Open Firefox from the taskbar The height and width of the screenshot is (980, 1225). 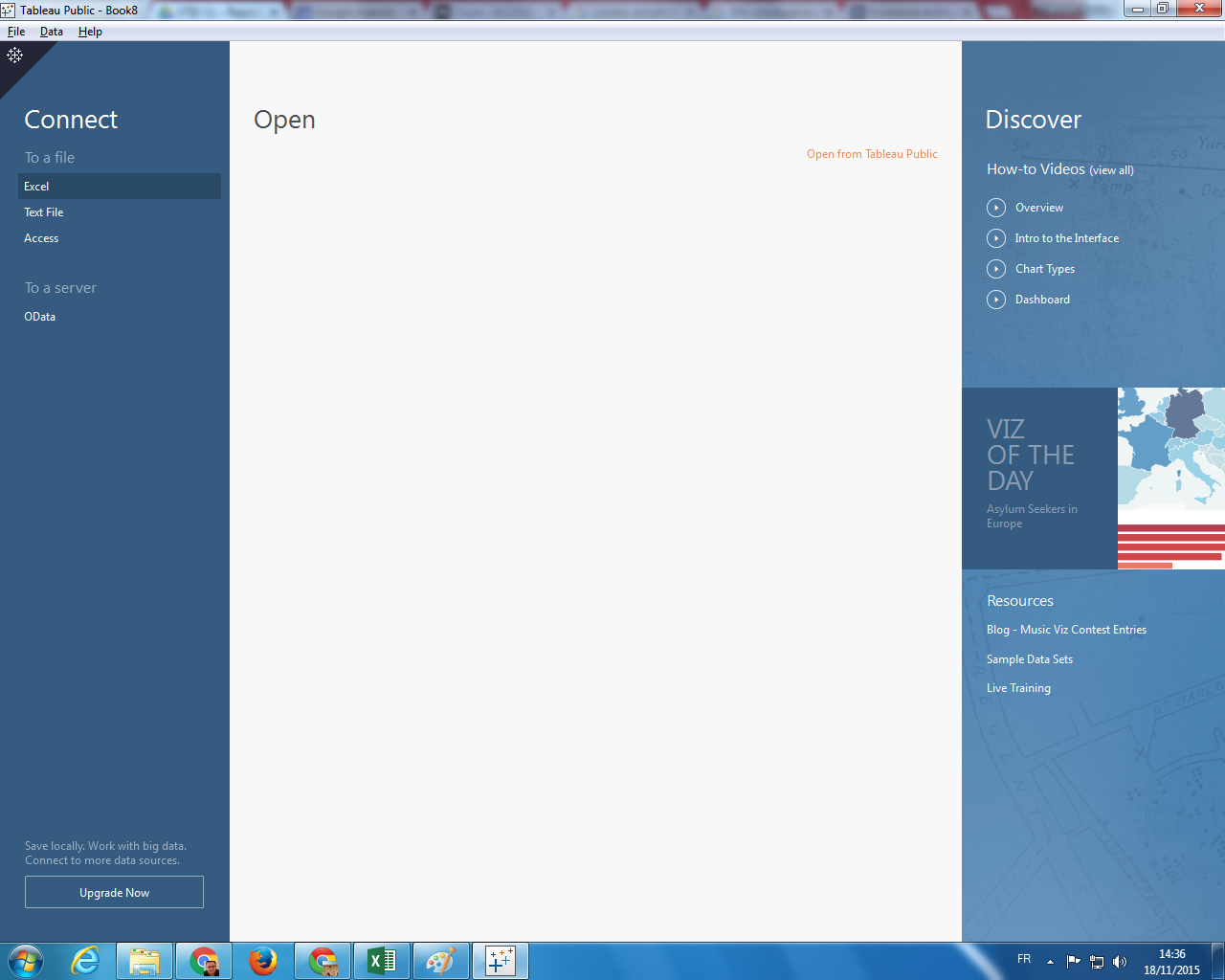263,961
